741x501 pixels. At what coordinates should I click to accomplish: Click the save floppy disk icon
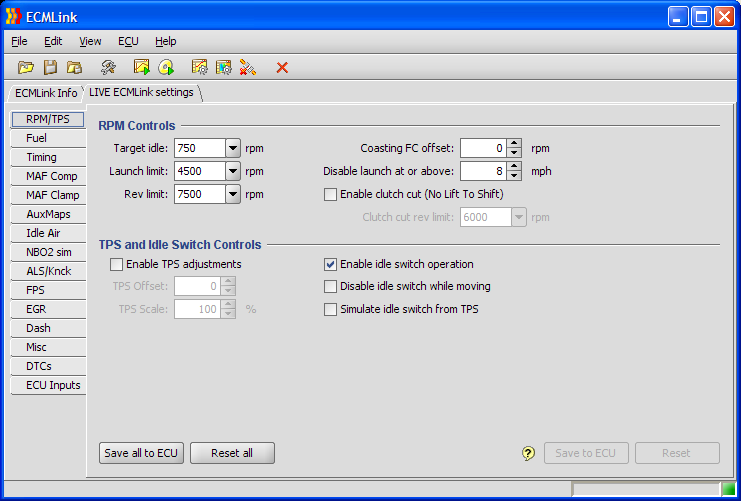50,67
